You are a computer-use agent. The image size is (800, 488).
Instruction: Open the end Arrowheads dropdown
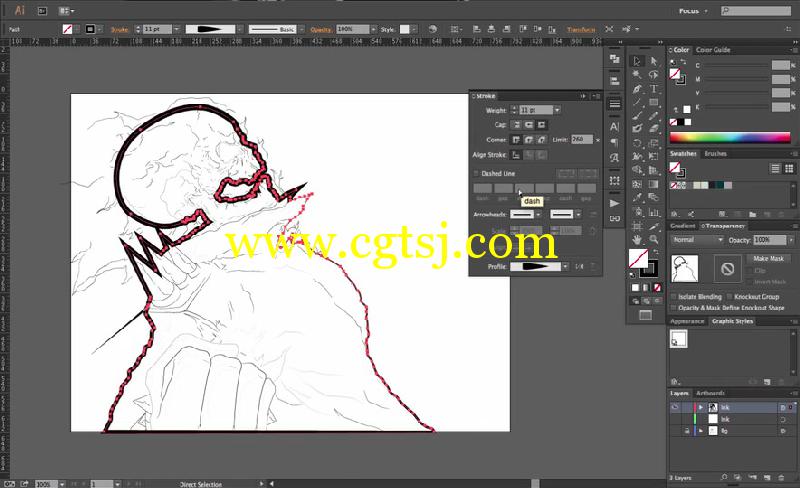tap(578, 214)
